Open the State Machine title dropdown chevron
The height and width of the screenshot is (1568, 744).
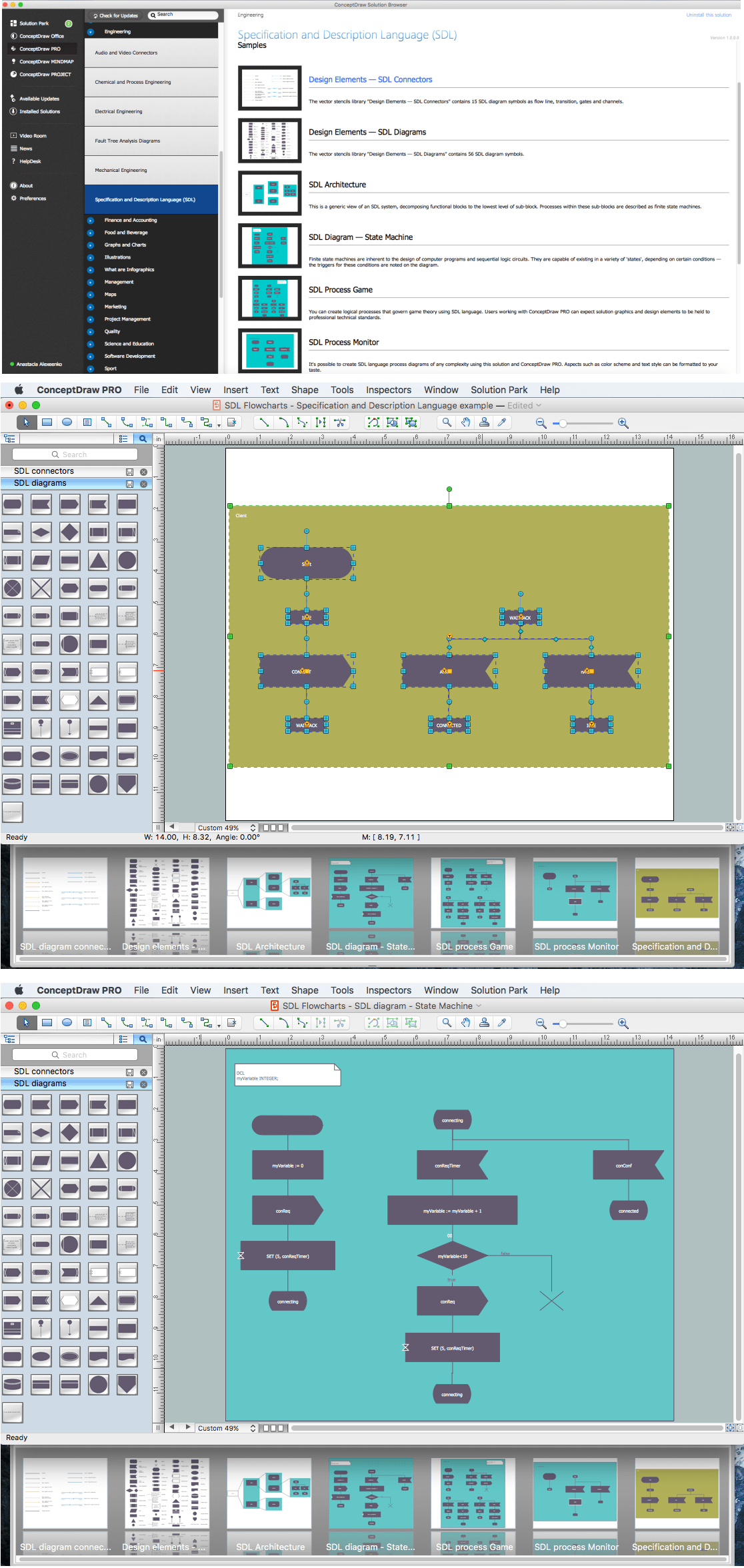pyautogui.click(x=478, y=1006)
